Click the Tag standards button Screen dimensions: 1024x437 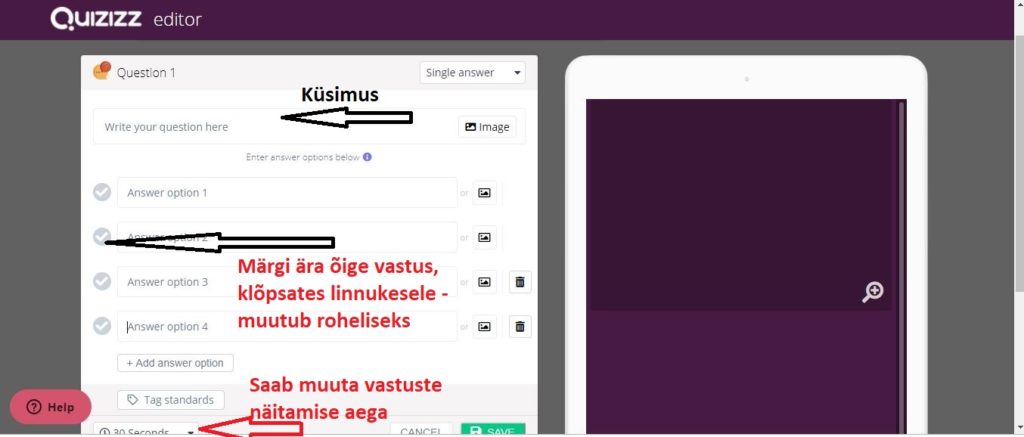[170, 400]
